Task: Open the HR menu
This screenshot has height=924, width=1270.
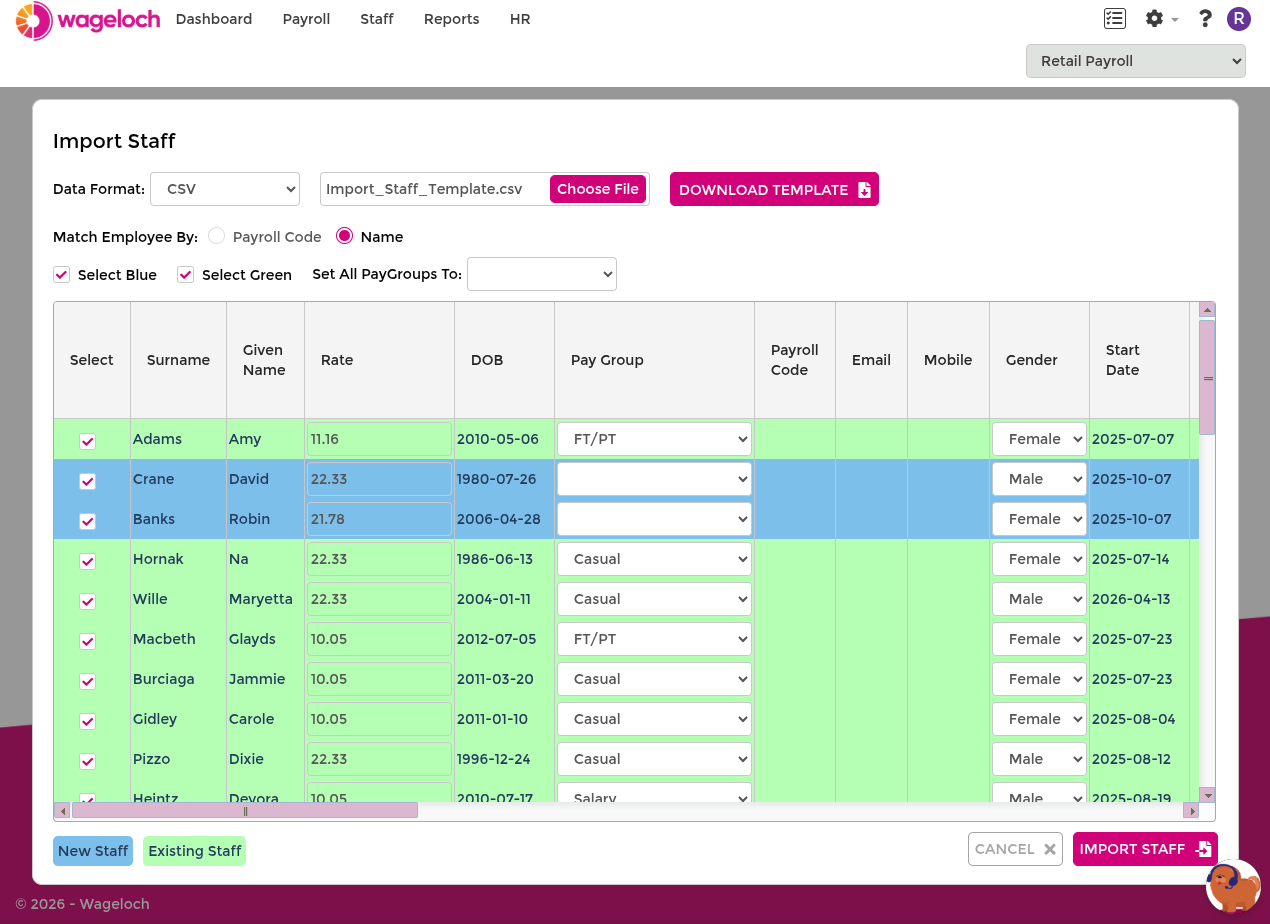Action: pos(520,19)
